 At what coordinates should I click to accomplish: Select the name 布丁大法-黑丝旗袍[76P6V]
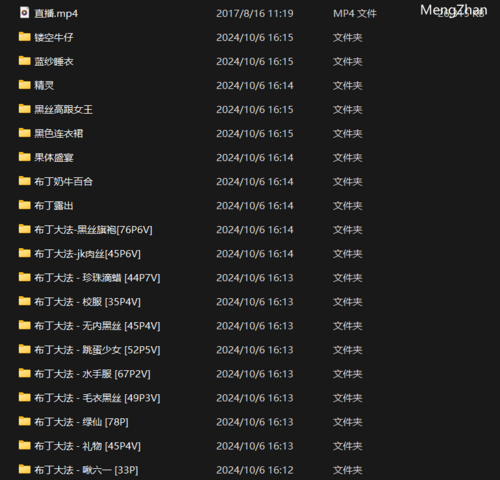pos(93,230)
